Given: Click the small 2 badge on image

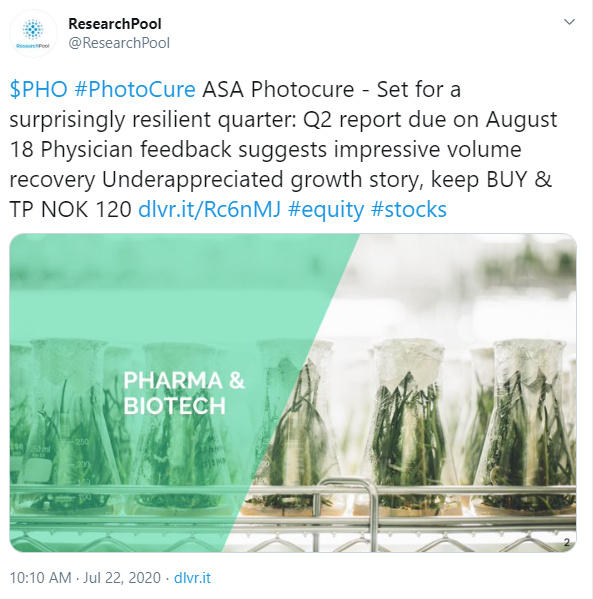Looking at the screenshot, I should click(567, 542).
